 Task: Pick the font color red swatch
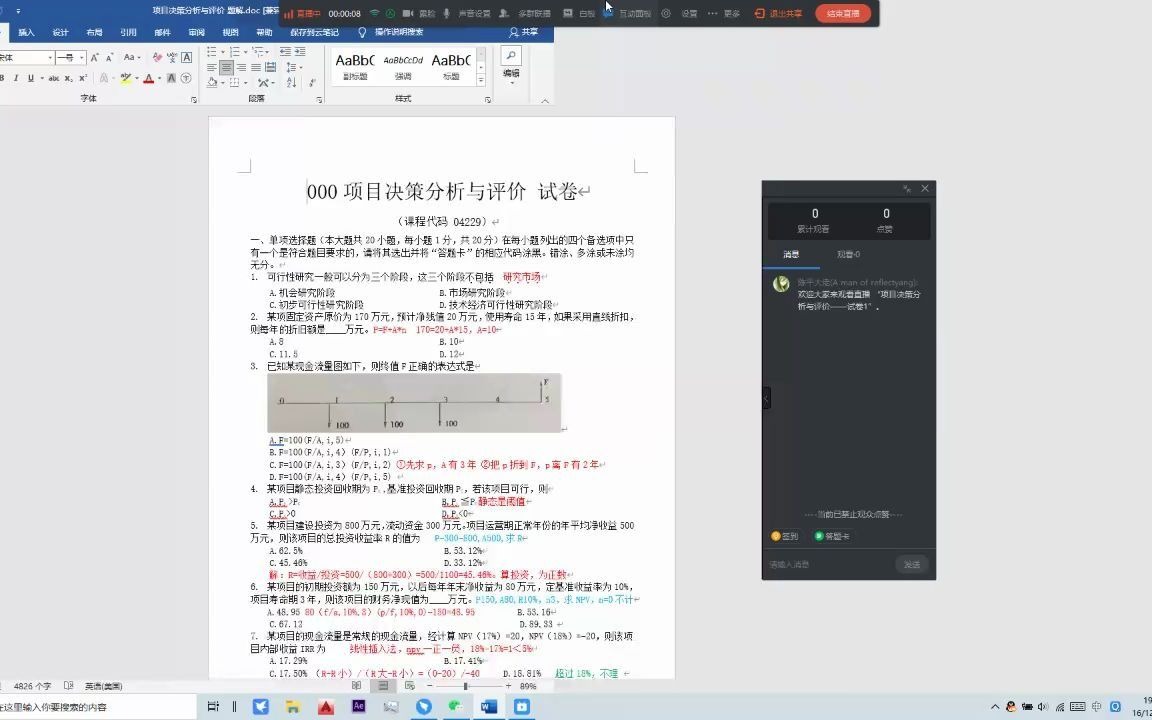[x=146, y=77]
